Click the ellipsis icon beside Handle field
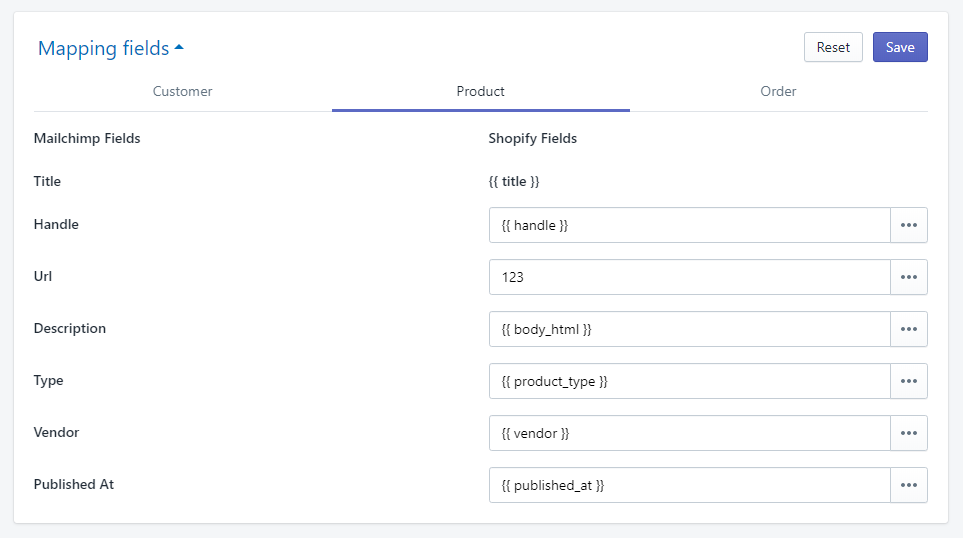The height and width of the screenshot is (538, 963). pos(908,225)
